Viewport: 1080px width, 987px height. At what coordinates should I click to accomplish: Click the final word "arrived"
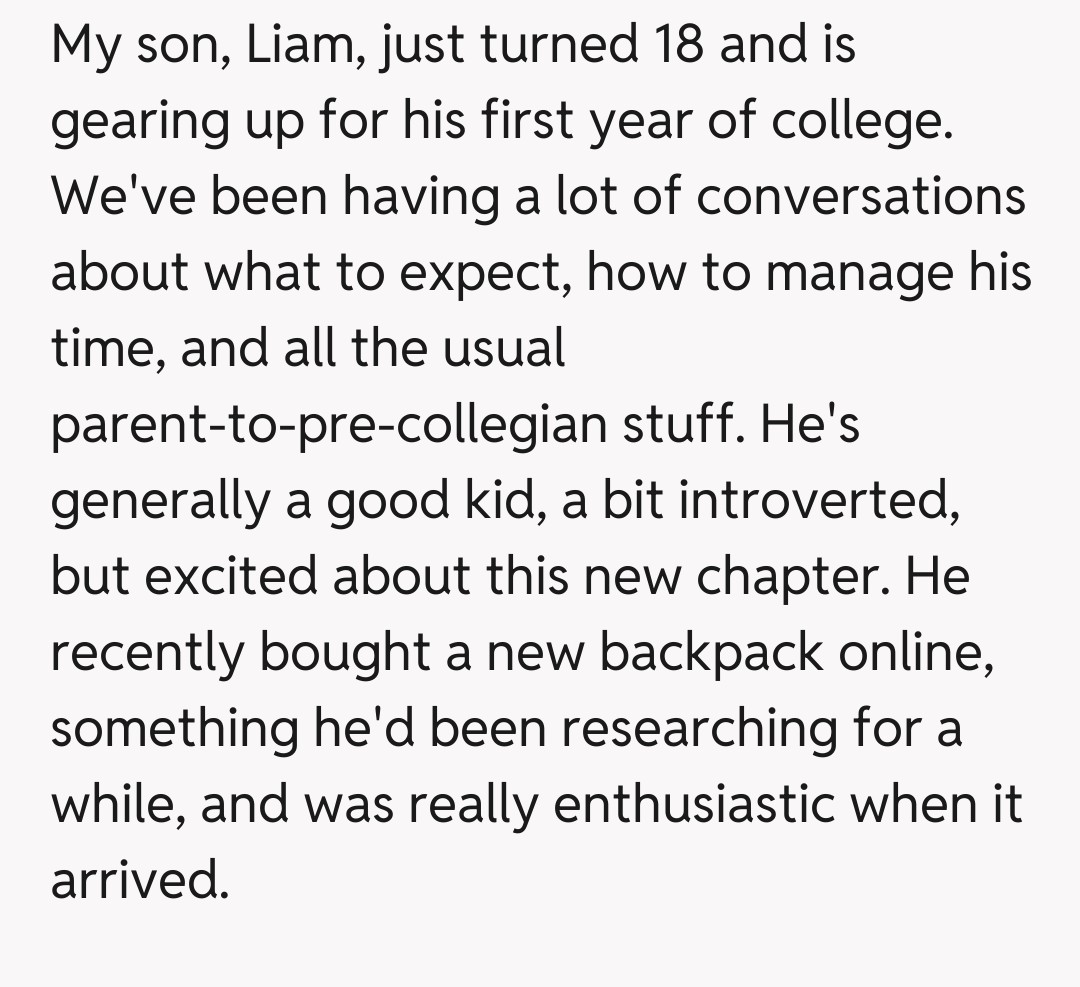[133, 879]
